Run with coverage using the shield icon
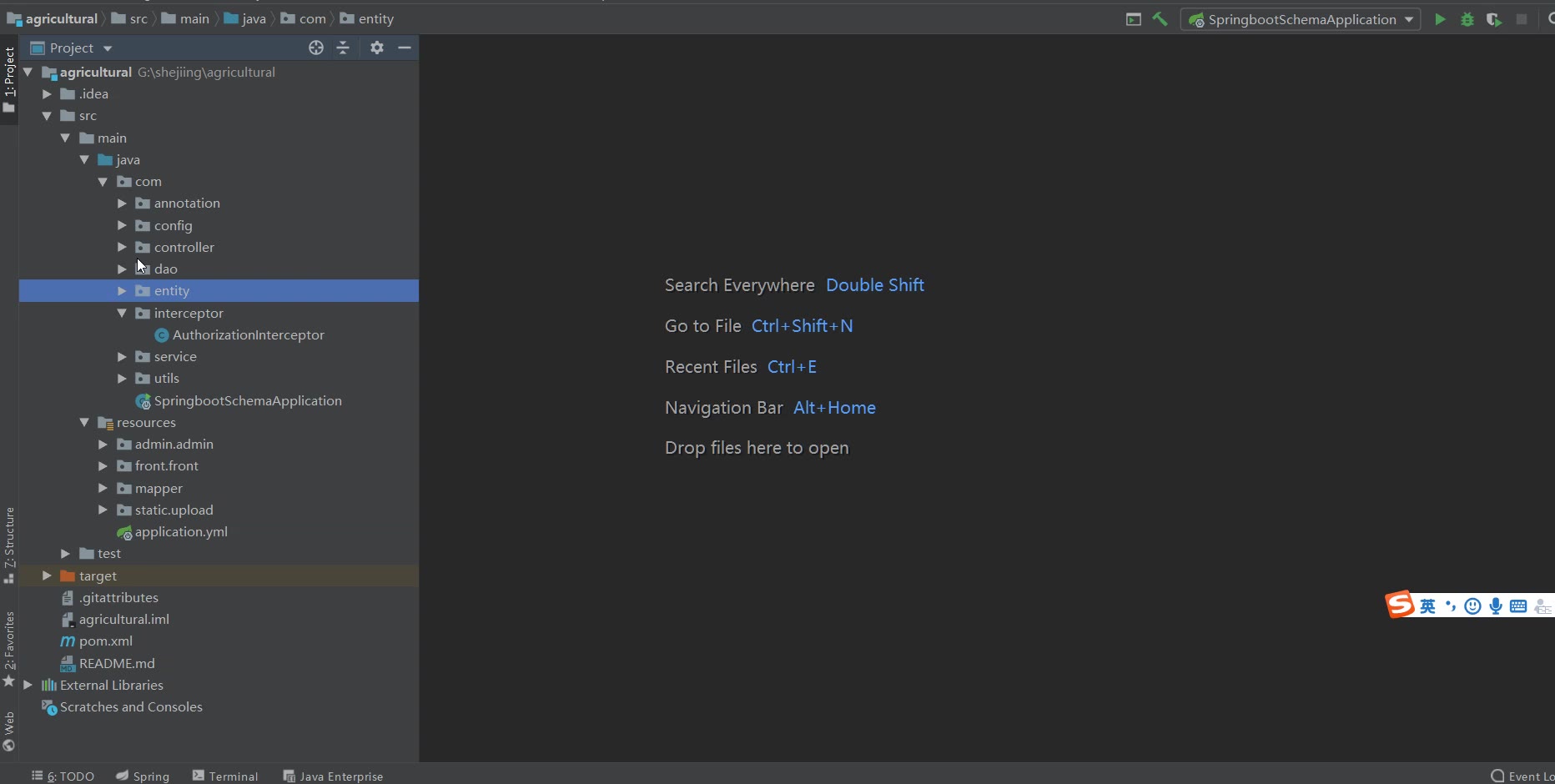 coord(1493,19)
